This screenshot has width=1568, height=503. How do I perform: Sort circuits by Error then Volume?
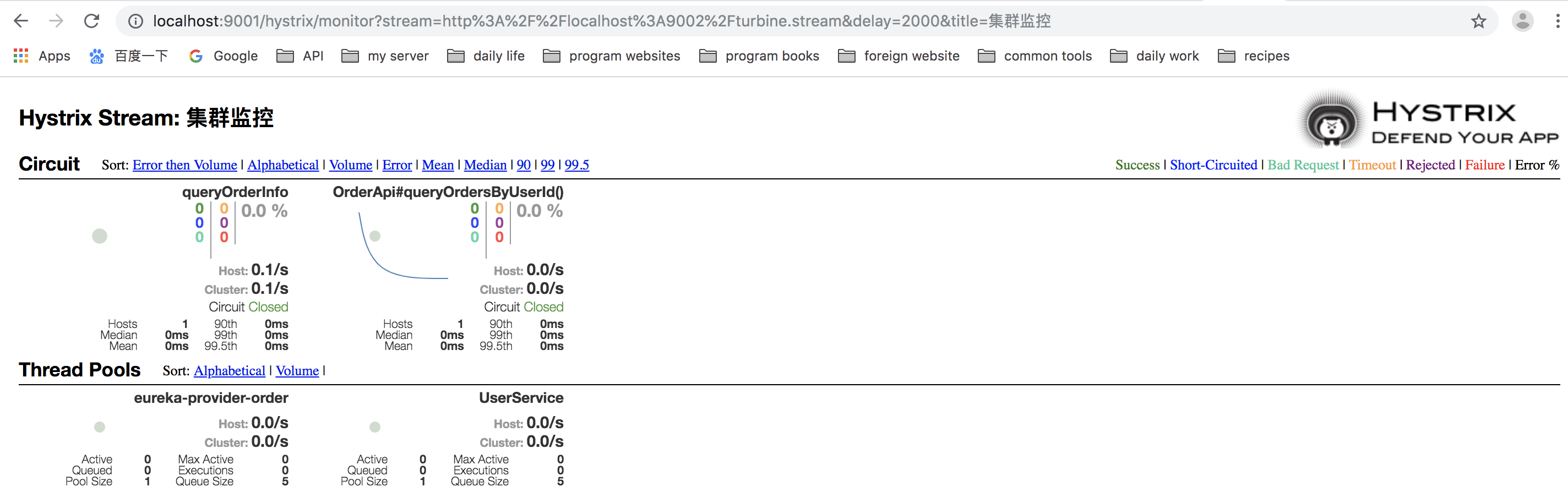tap(184, 165)
